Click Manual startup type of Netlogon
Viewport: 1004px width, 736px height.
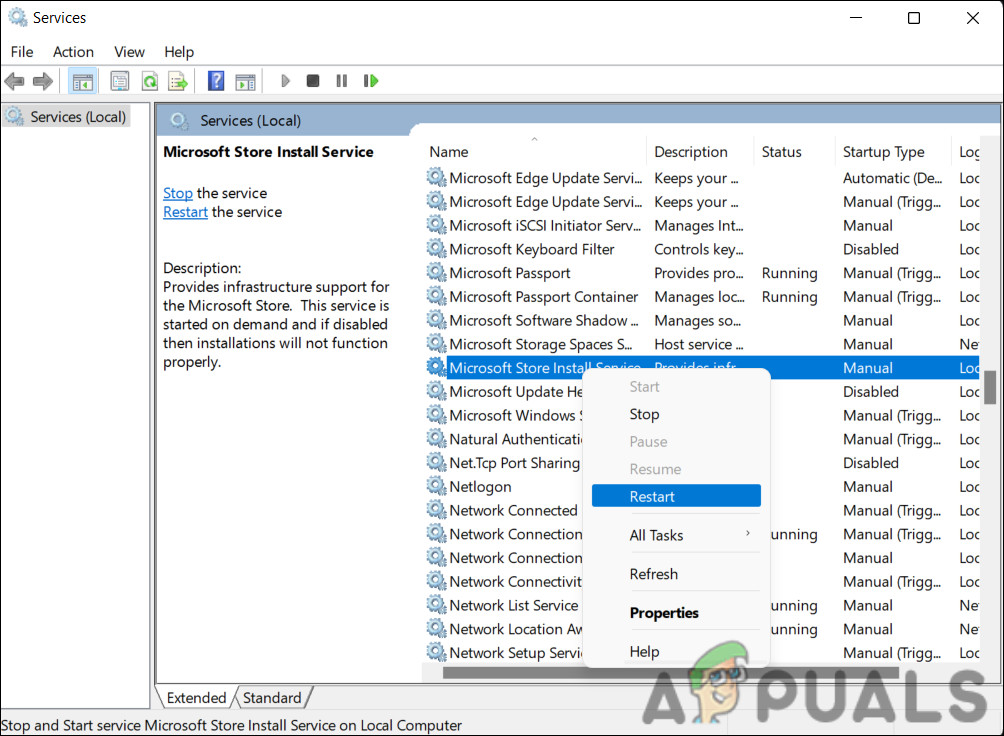[868, 487]
